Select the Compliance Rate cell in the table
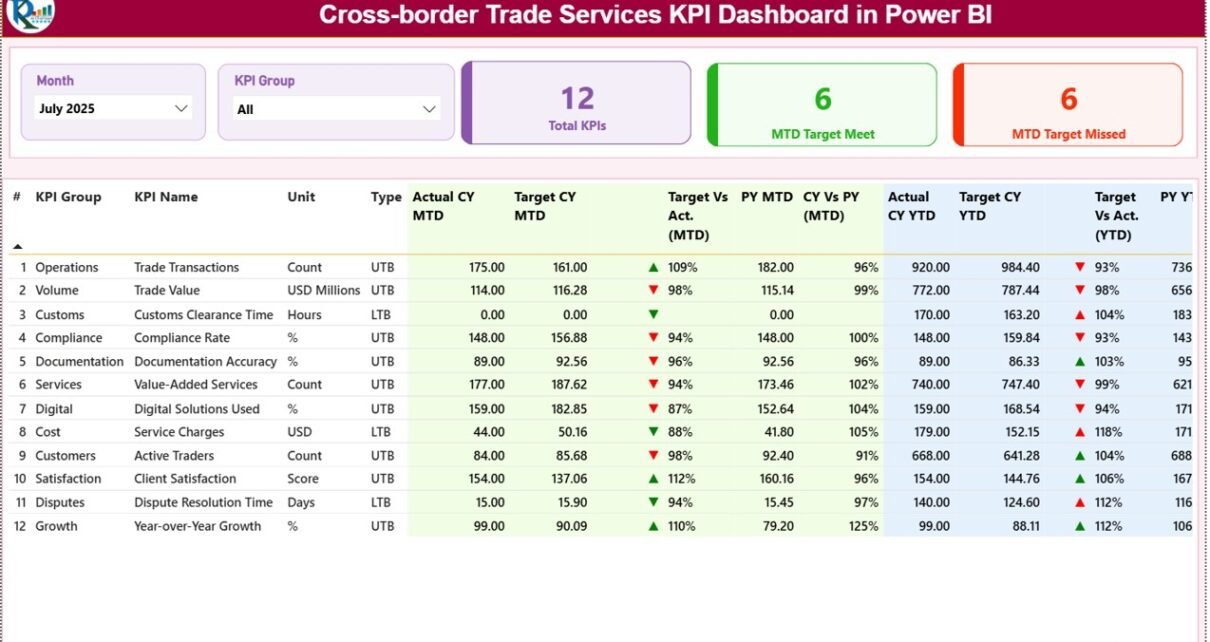 click(x=182, y=338)
